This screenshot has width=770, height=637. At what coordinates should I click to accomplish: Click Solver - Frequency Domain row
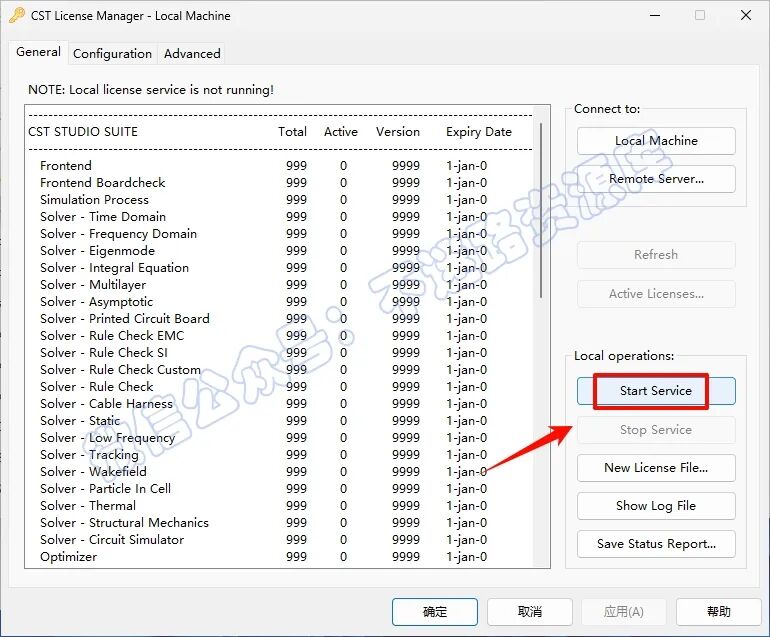click(x=280, y=234)
